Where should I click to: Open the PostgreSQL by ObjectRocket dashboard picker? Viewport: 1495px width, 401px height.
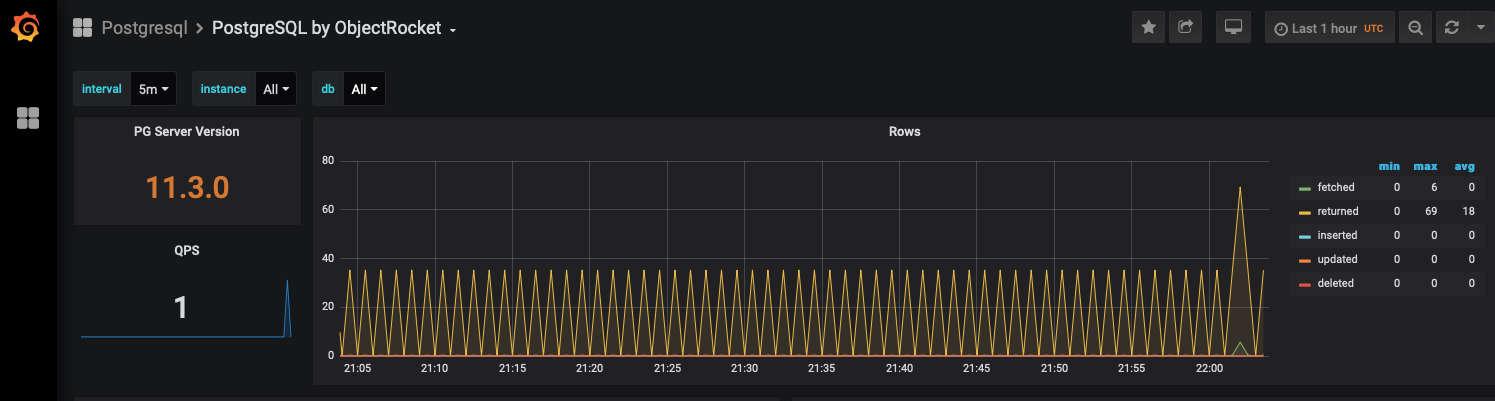point(334,28)
